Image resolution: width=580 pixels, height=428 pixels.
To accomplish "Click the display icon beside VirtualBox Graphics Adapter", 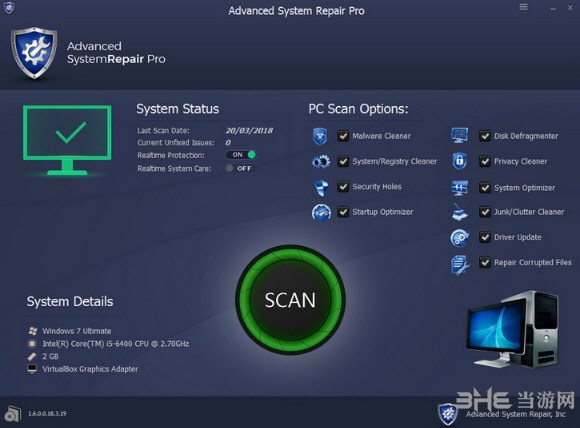I will click(33, 369).
